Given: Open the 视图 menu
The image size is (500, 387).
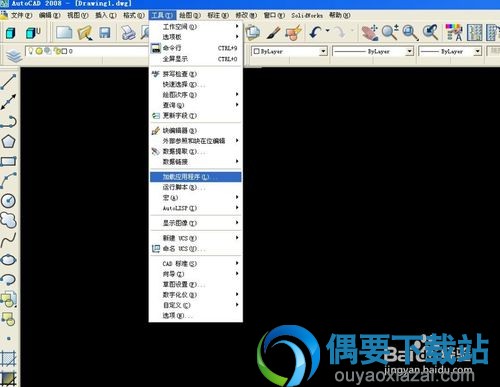Looking at the screenshot, I should (78, 15).
